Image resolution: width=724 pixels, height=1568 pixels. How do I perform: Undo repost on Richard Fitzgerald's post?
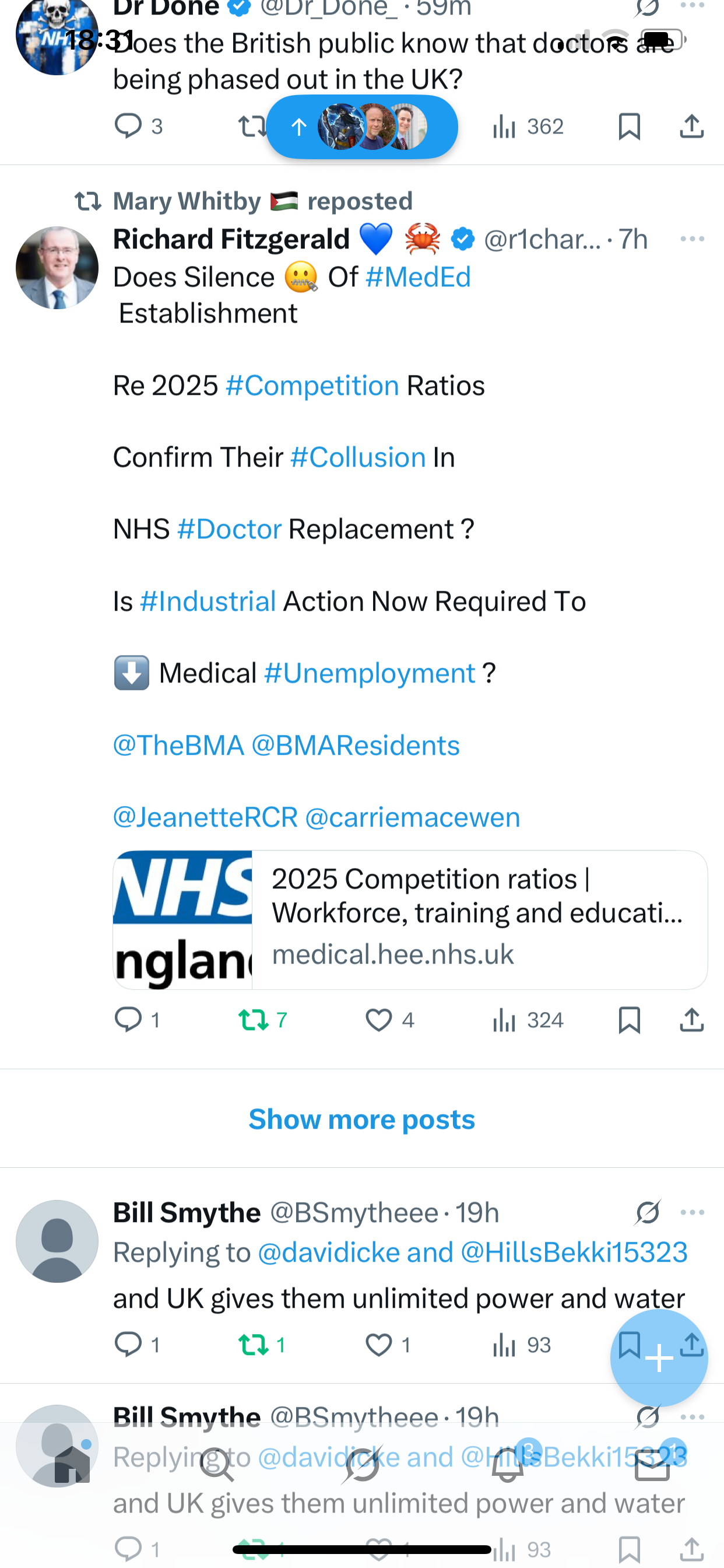point(254,1020)
